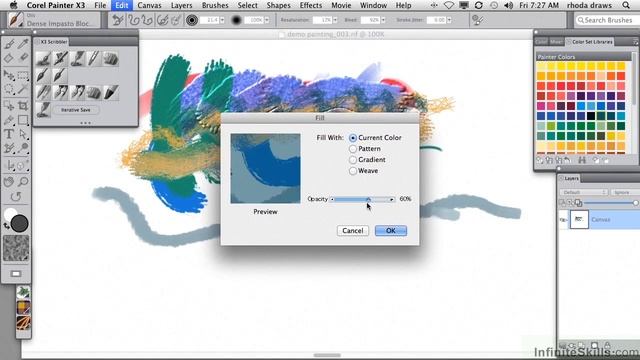640x360 pixels.
Task: Open the Brush Selector showing Dense Impasto
Action: pos(54,20)
